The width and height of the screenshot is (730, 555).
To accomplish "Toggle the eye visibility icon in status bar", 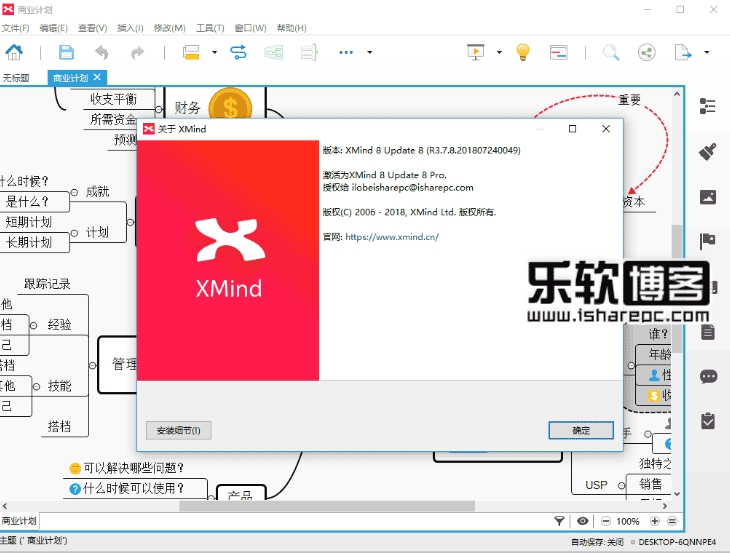I will pos(582,521).
